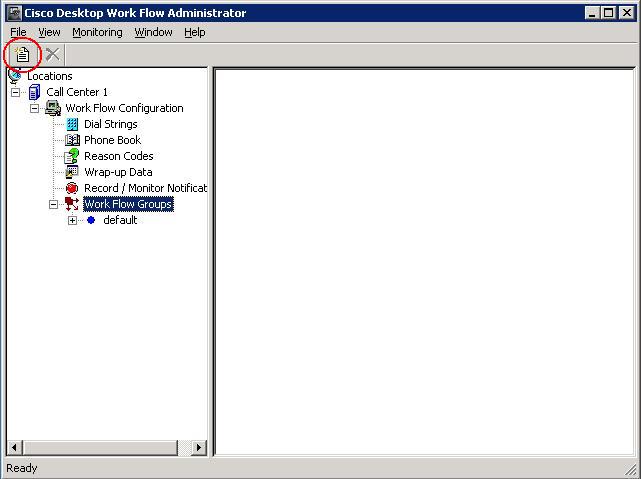Viewport: 641px width, 479px height.
Task: Click the Locations globe icon
Action: pos(15,76)
